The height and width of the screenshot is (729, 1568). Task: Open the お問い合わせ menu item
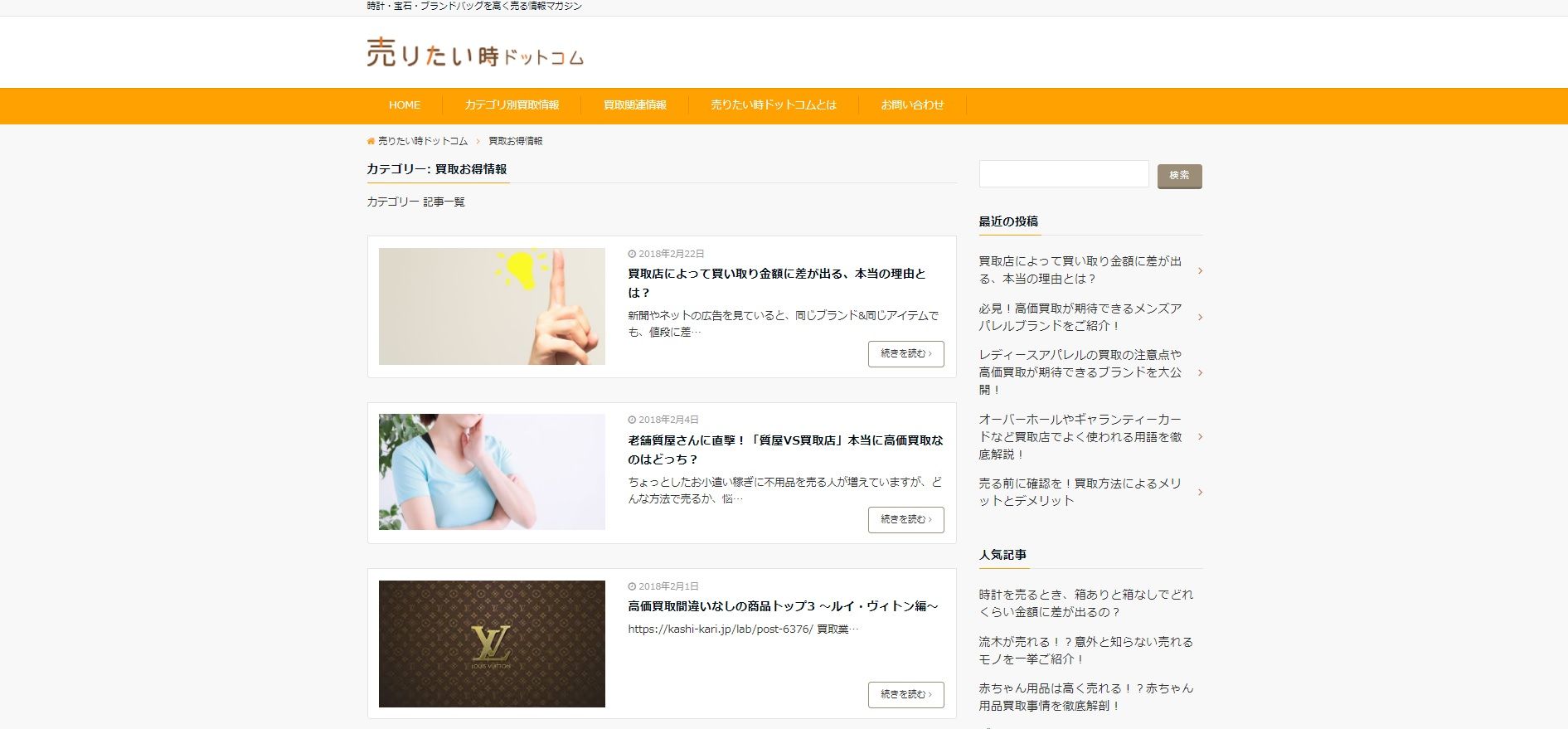pyautogui.click(x=912, y=105)
